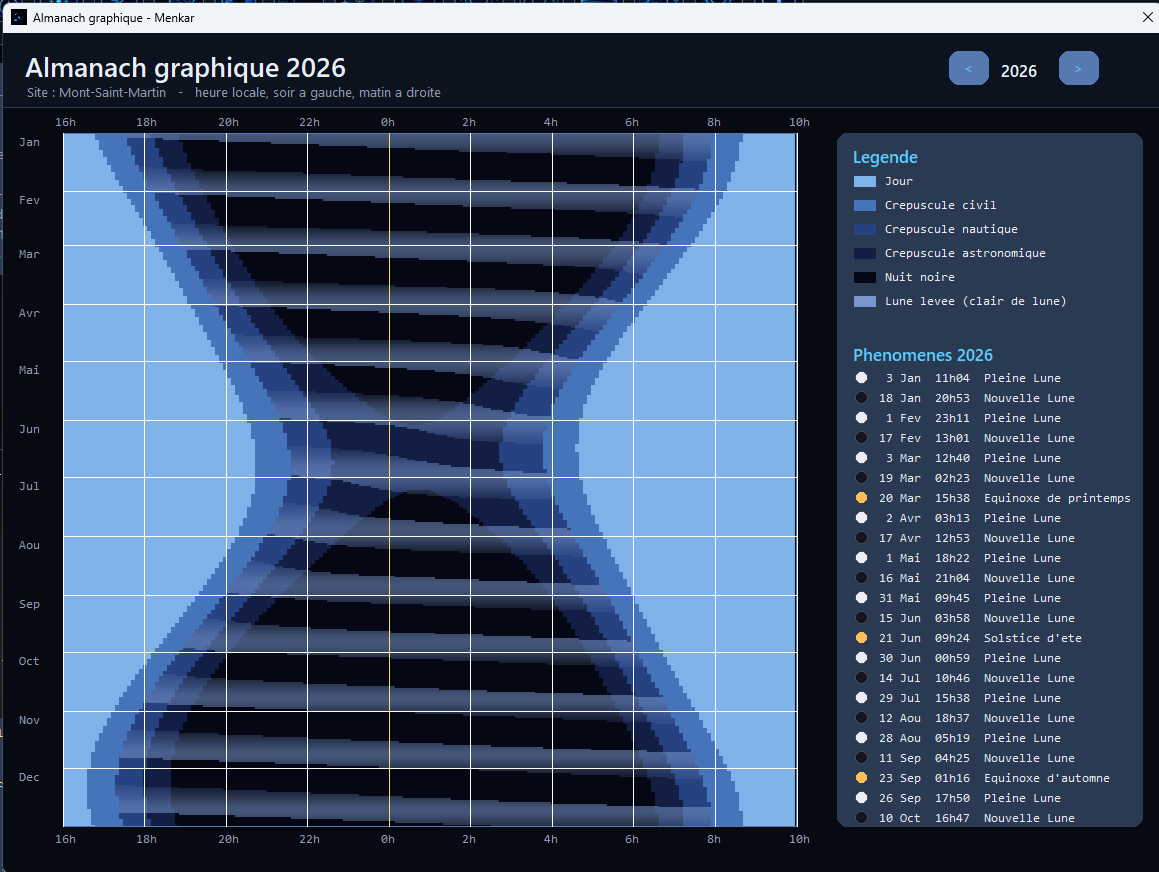Click the top 16h axis label
The width and height of the screenshot is (1159, 872).
click(x=65, y=122)
